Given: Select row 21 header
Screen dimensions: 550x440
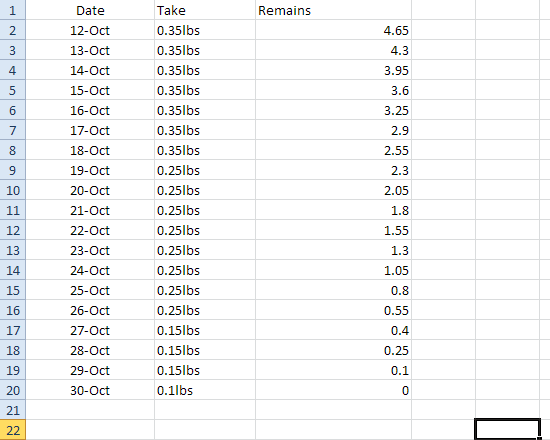Looking at the screenshot, I should [x=13, y=410].
